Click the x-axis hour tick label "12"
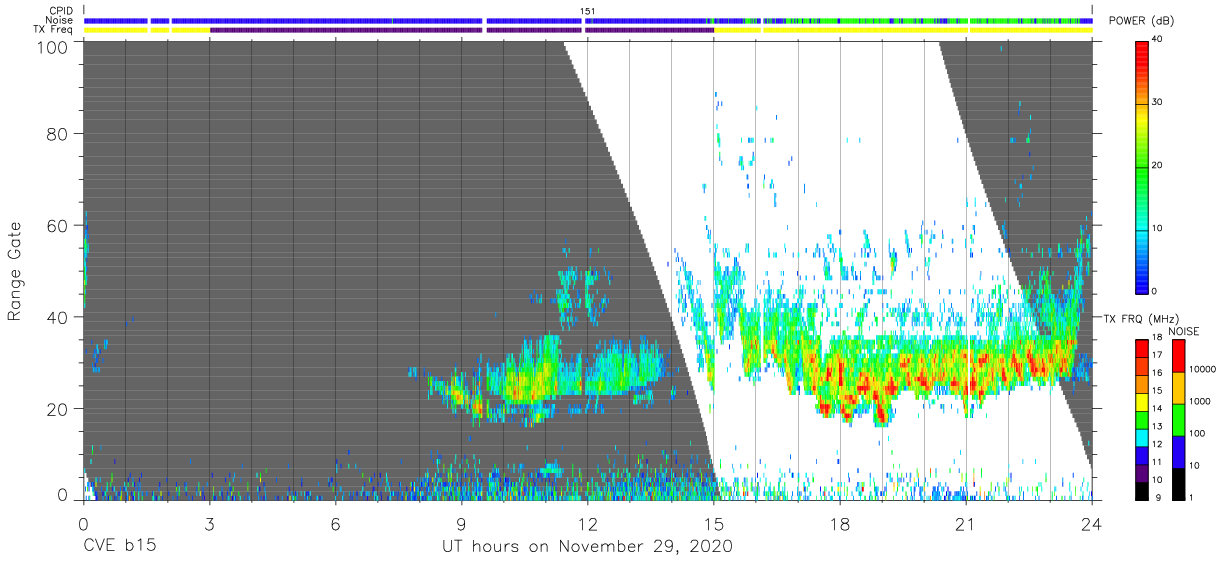The height and width of the screenshot is (567, 1228). 587,524
